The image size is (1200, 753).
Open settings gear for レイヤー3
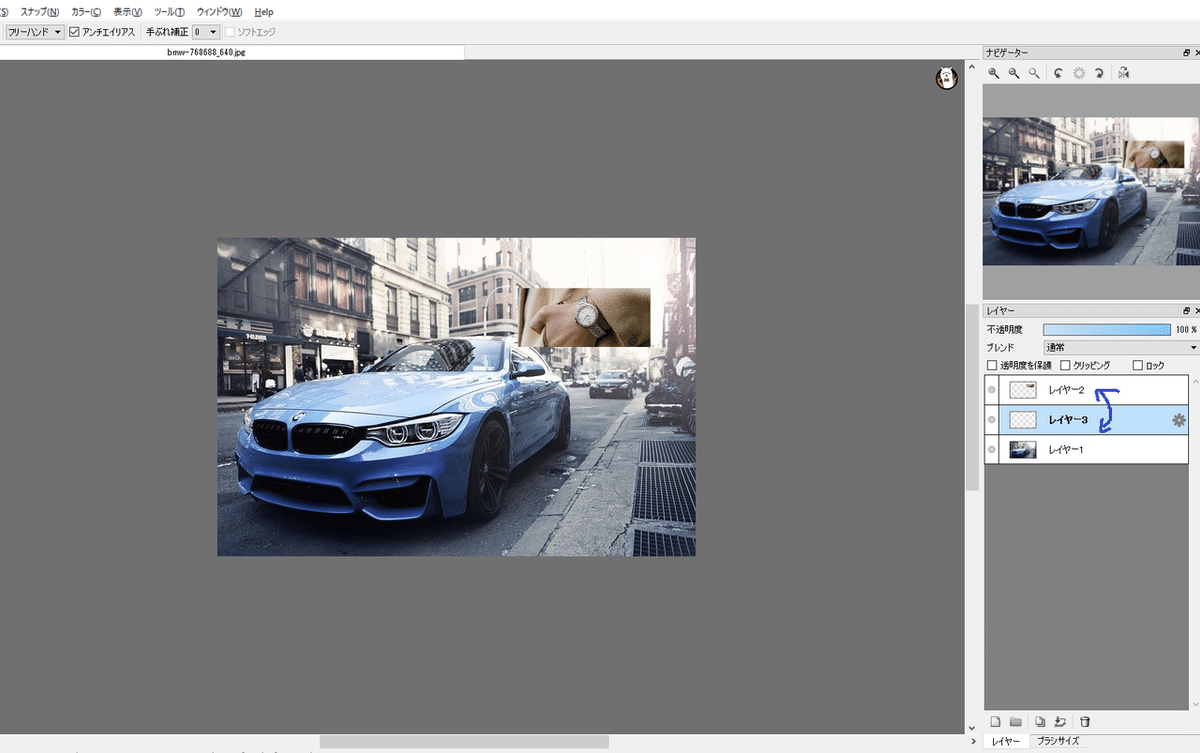(1179, 421)
